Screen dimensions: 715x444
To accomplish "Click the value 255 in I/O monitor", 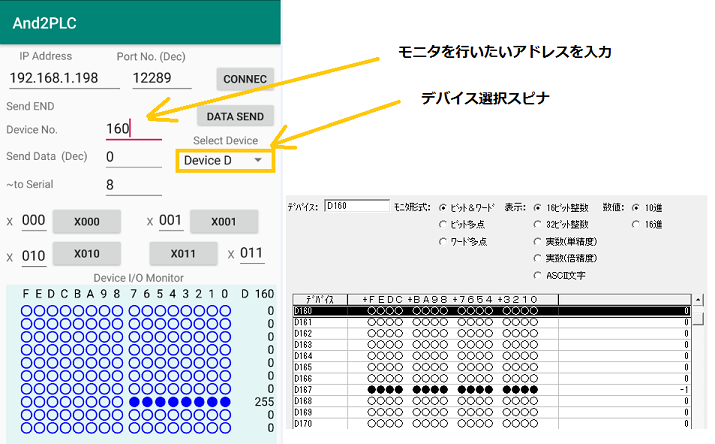I will coord(264,402).
